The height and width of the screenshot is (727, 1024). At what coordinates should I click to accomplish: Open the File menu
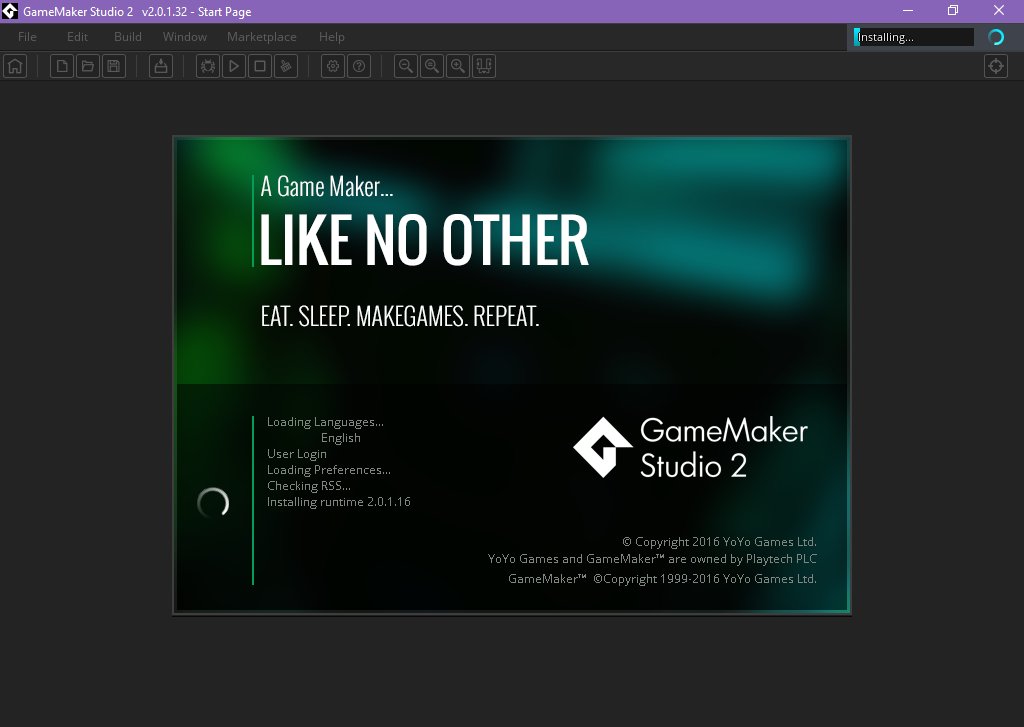point(27,37)
